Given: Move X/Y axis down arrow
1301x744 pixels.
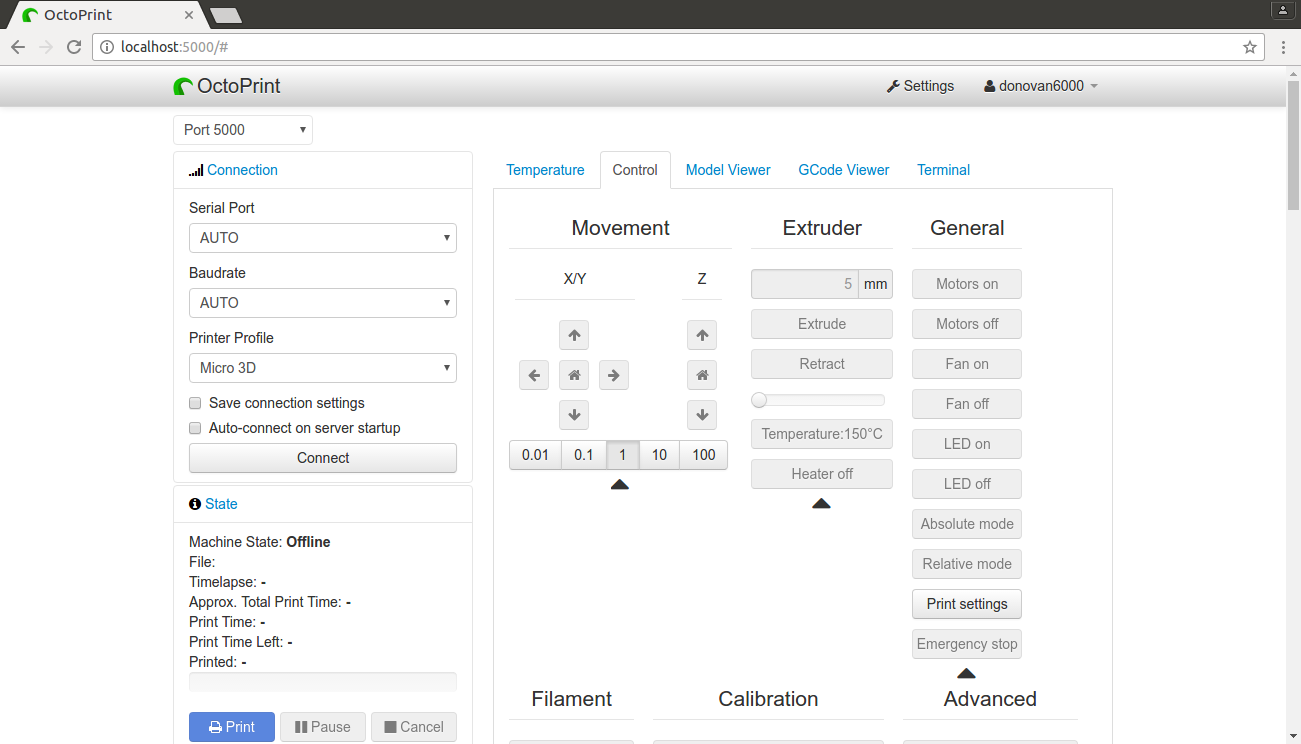Looking at the screenshot, I should [574, 415].
